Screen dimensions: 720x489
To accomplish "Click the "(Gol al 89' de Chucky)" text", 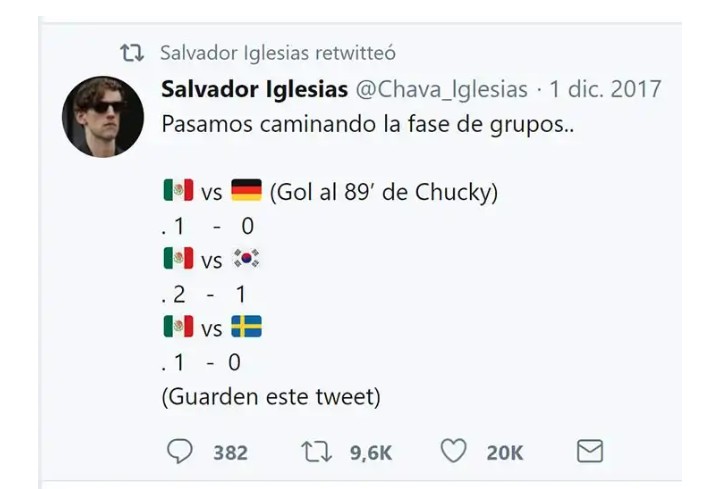I will pos(383,191).
